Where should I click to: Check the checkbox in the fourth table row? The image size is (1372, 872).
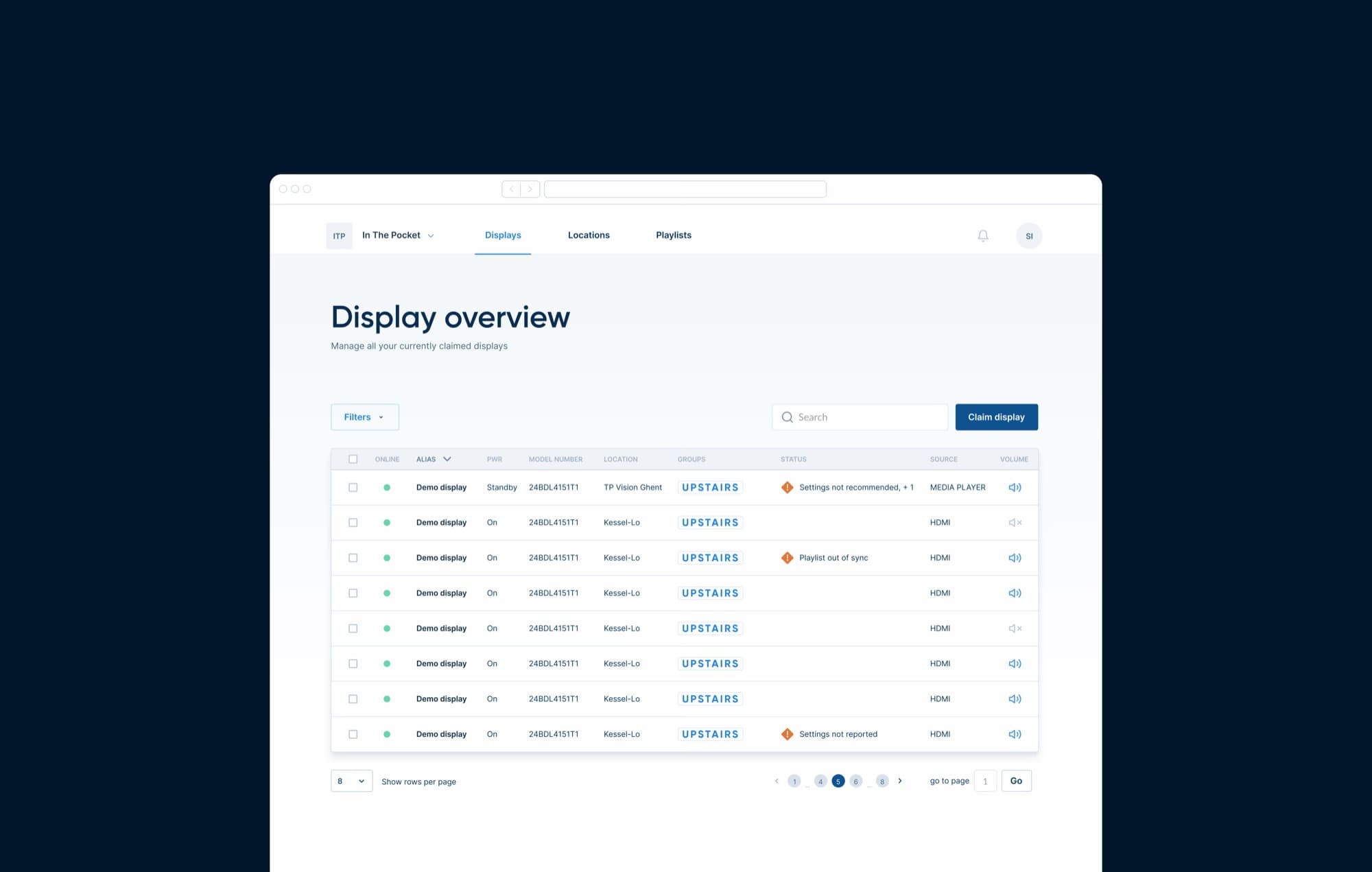coord(353,593)
